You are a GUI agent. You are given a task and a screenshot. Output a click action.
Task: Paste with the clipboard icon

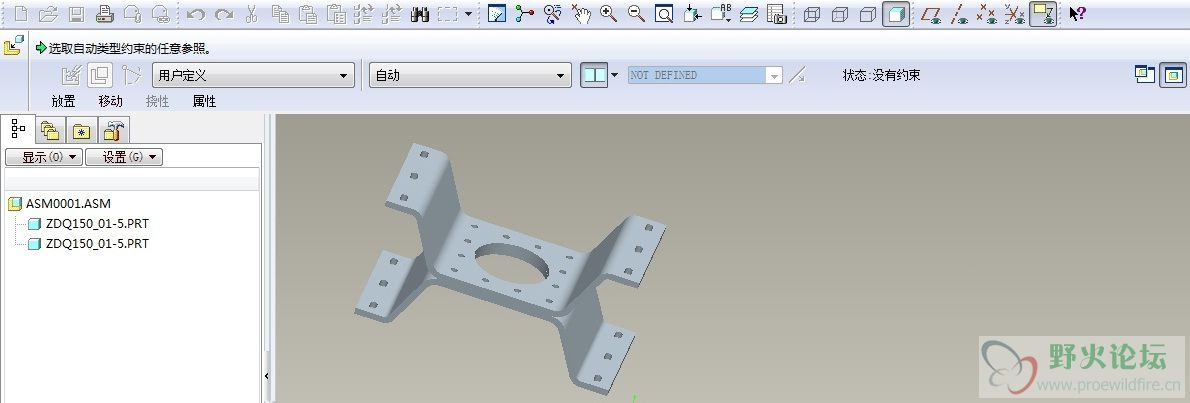tap(307, 14)
